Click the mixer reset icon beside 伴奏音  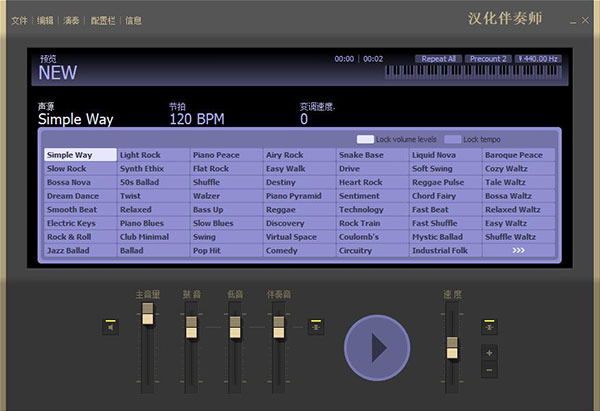click(316, 327)
